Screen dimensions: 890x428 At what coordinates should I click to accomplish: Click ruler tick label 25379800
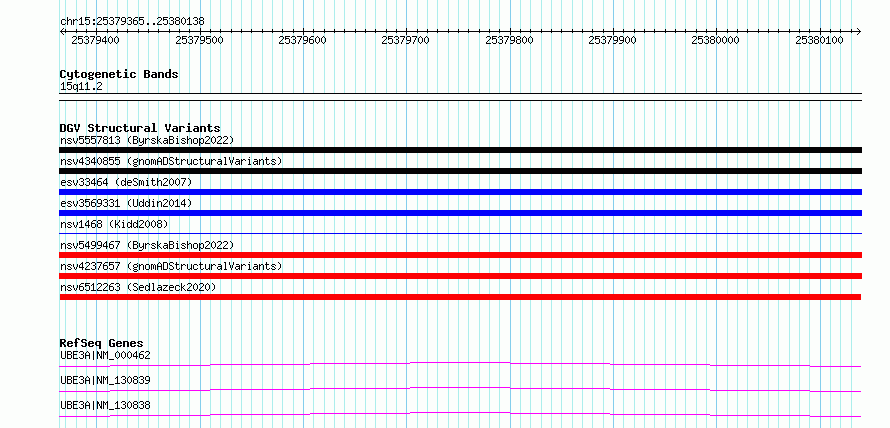[x=510, y=40]
